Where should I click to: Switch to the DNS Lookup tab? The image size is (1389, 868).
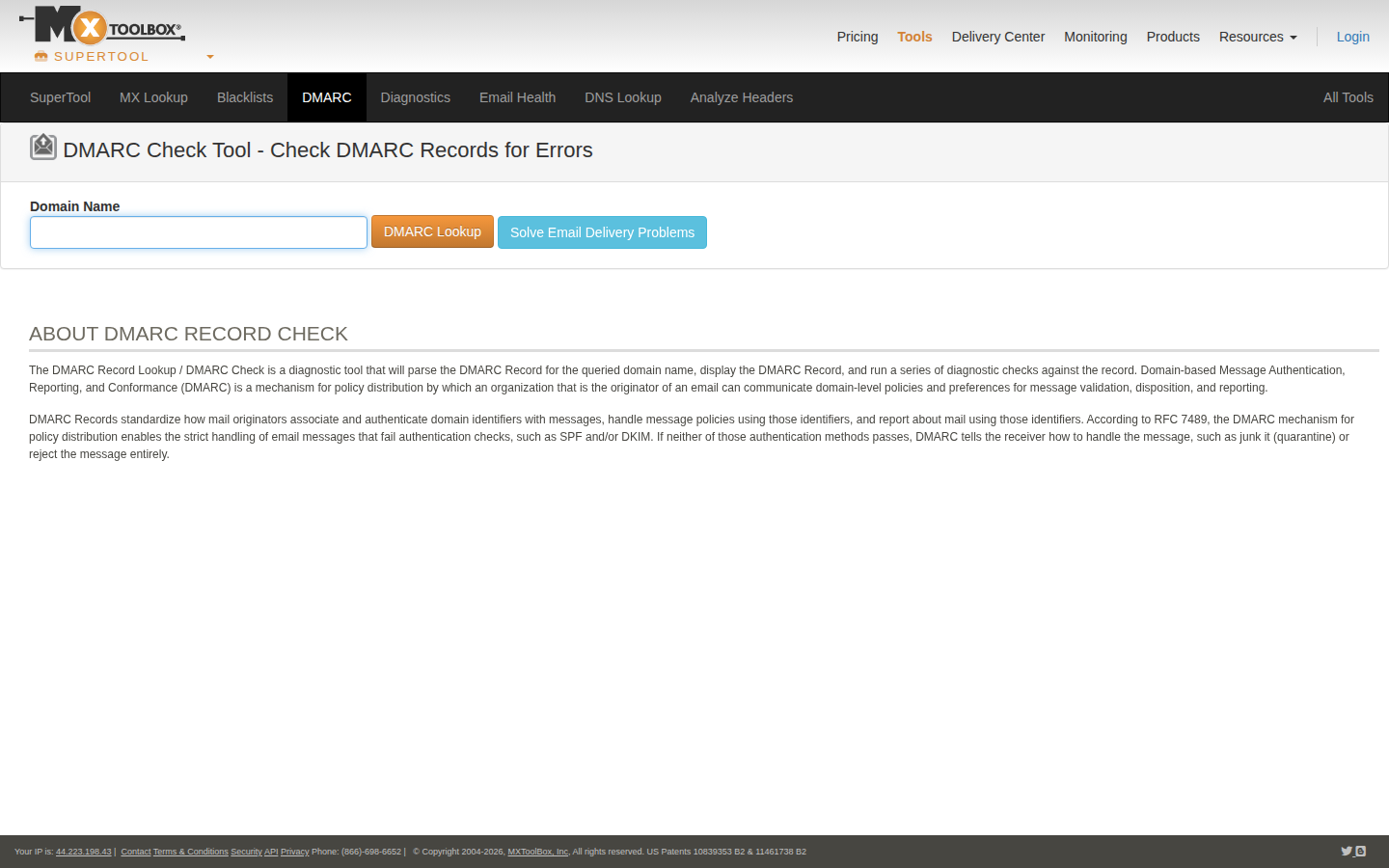click(623, 97)
